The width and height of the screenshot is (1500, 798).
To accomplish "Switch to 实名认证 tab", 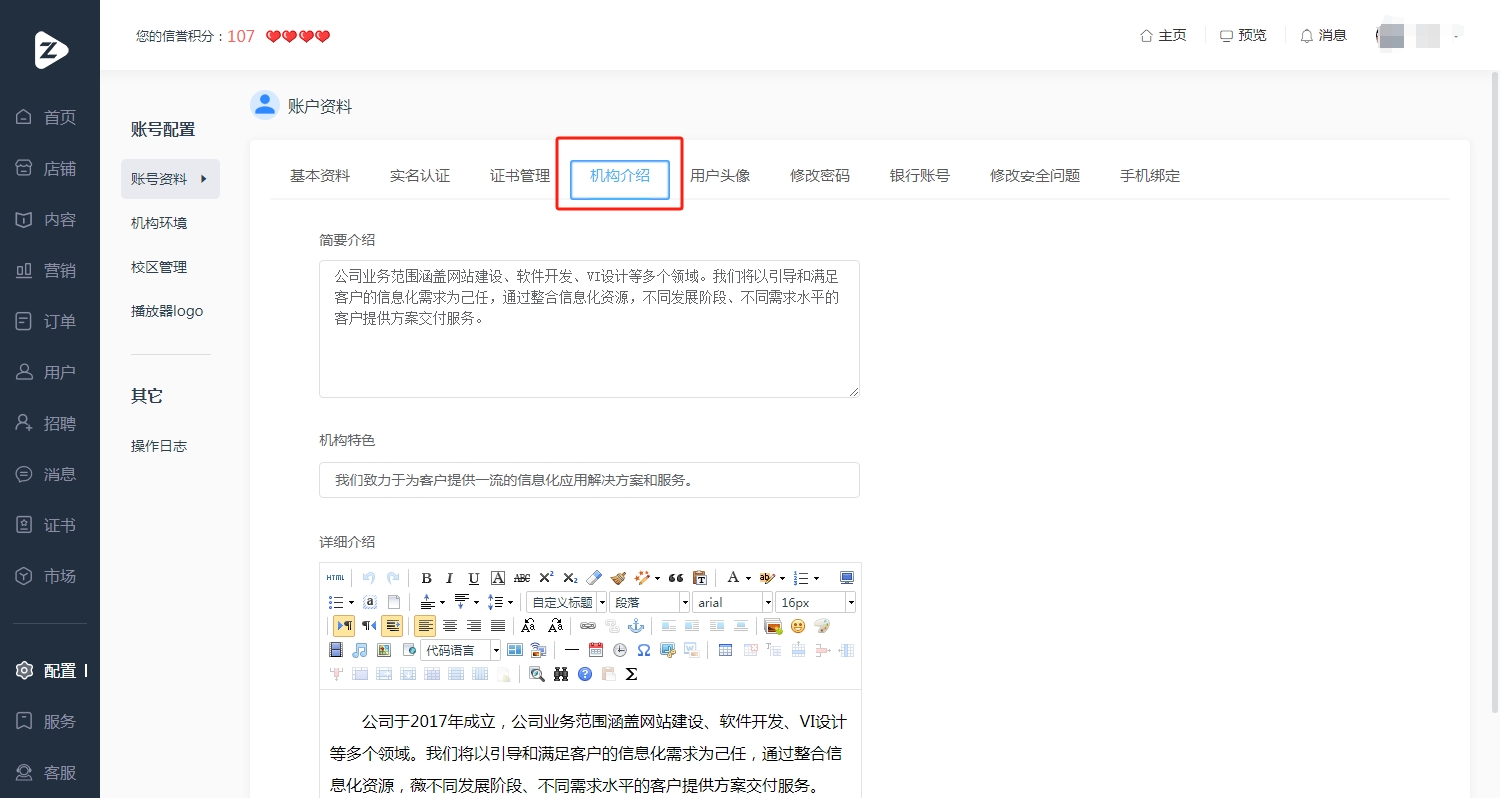I will tap(420, 176).
